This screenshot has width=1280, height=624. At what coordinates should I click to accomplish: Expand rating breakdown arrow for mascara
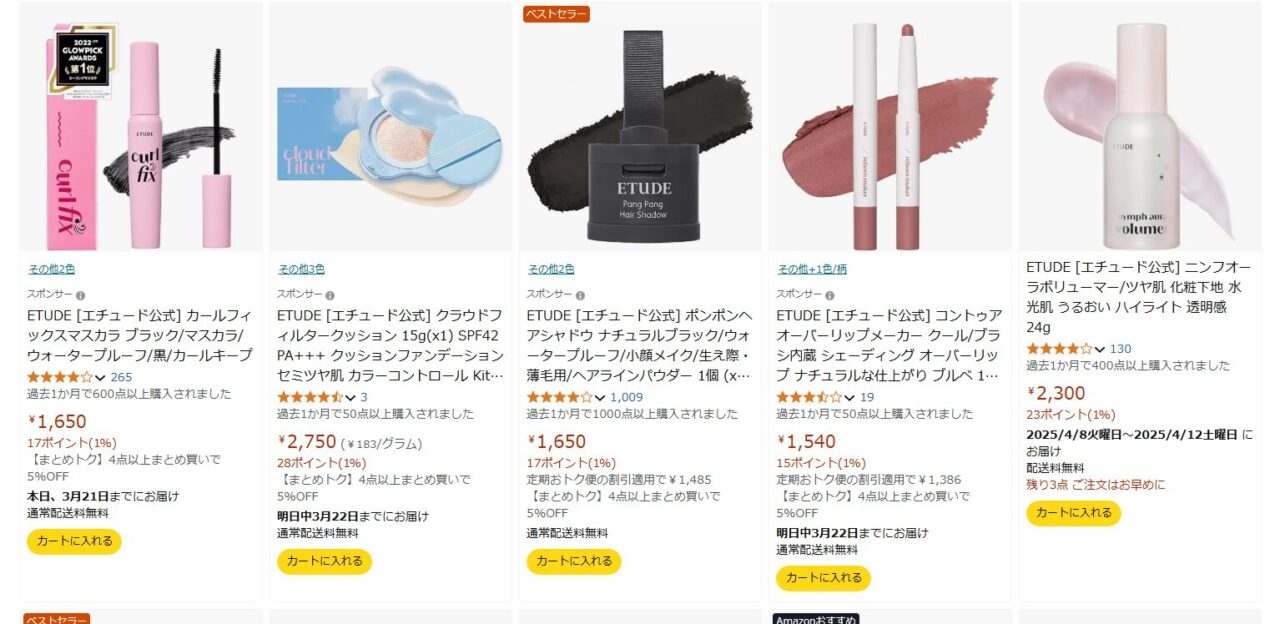(x=100, y=378)
